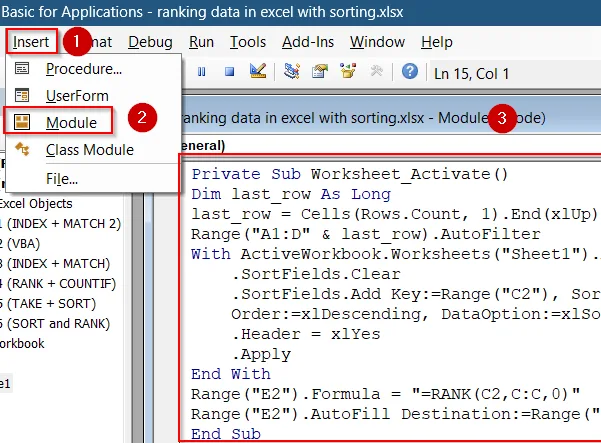Open the Tools menu
The image size is (601, 443).
tap(248, 42)
